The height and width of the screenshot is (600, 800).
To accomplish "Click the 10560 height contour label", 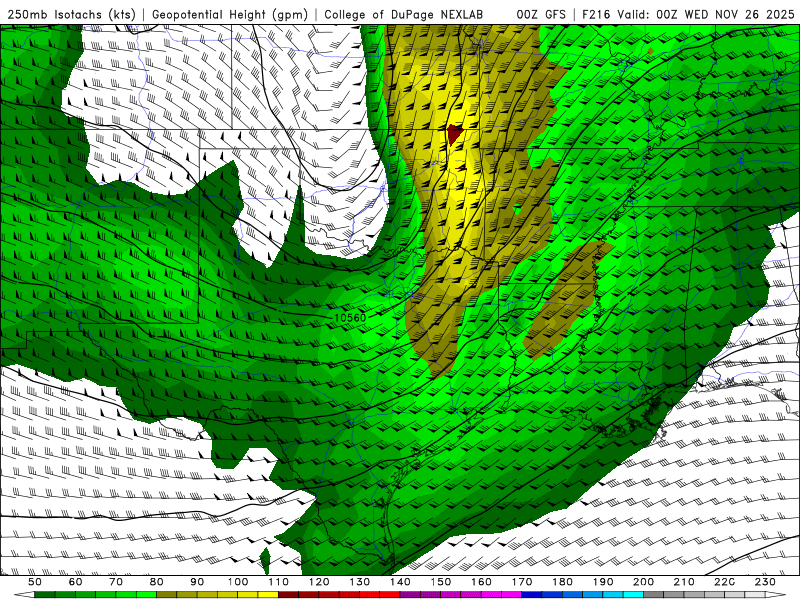I will point(350,317).
